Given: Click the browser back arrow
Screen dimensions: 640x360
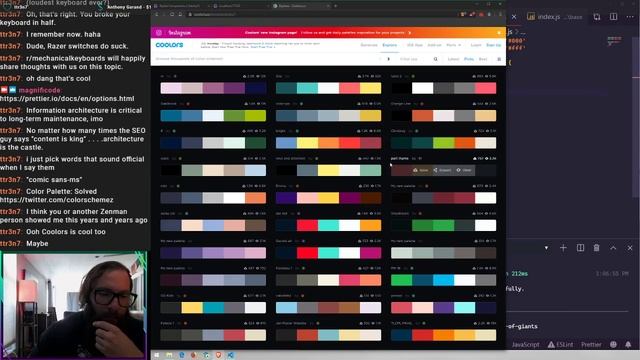Looking at the screenshot, I should coord(157,14).
